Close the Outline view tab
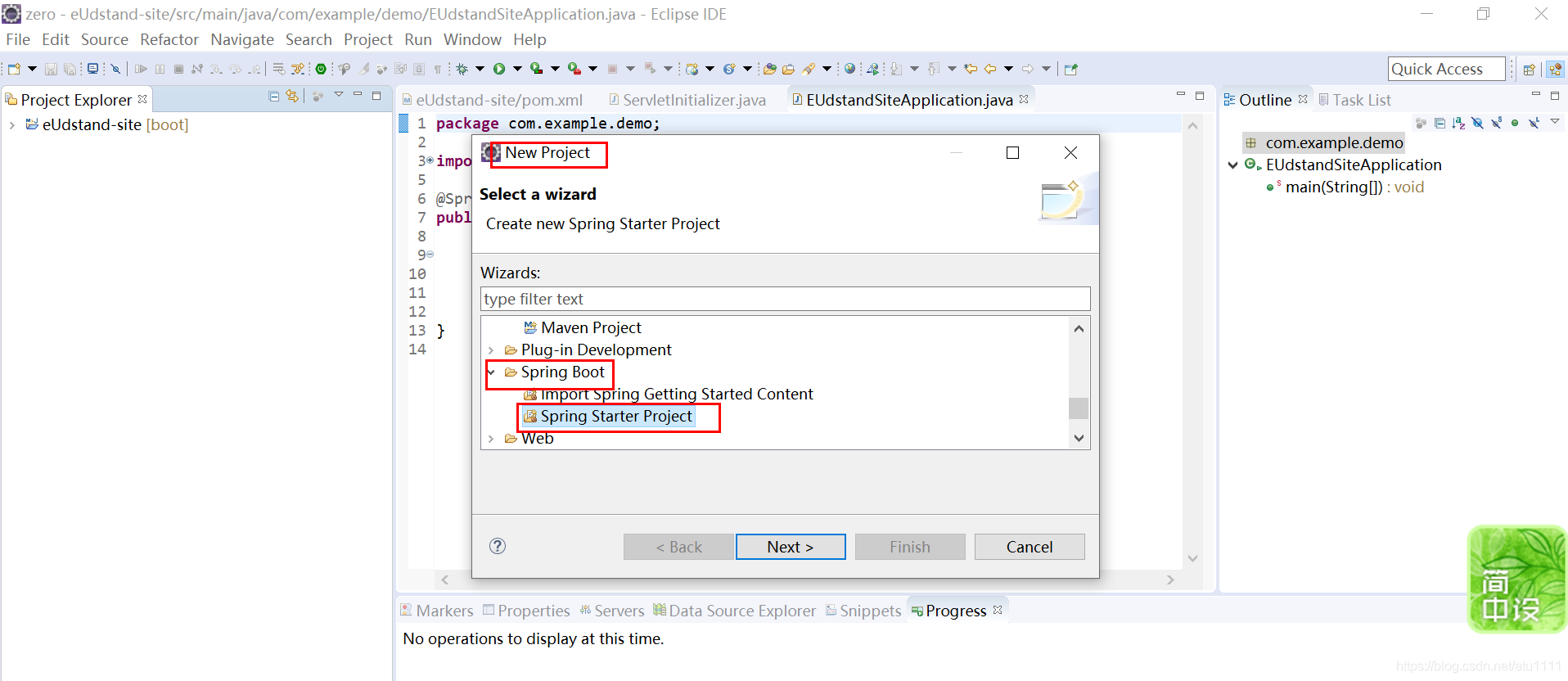The width and height of the screenshot is (1568, 681). click(1303, 99)
